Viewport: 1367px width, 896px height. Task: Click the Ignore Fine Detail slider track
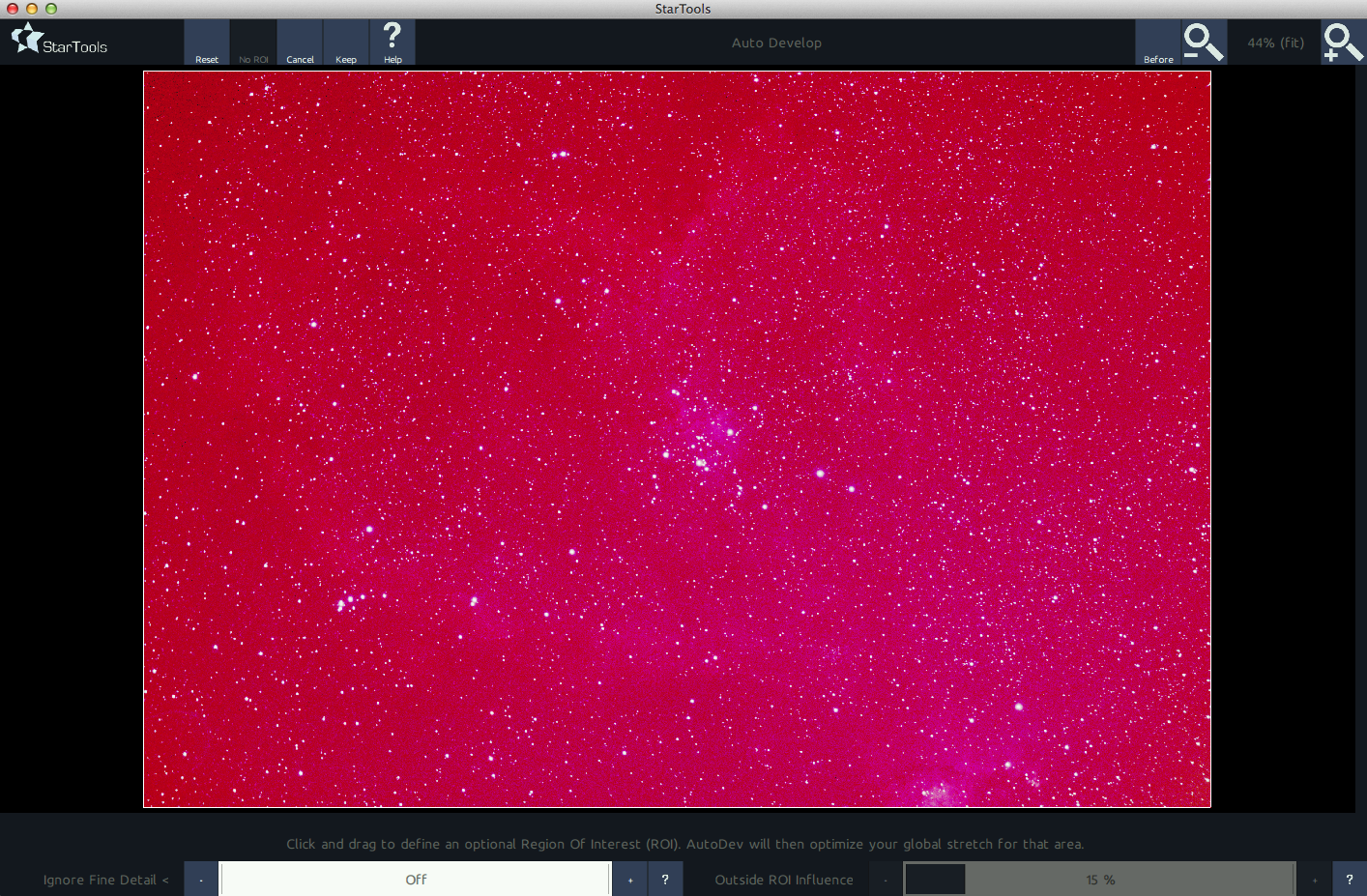pos(416,880)
